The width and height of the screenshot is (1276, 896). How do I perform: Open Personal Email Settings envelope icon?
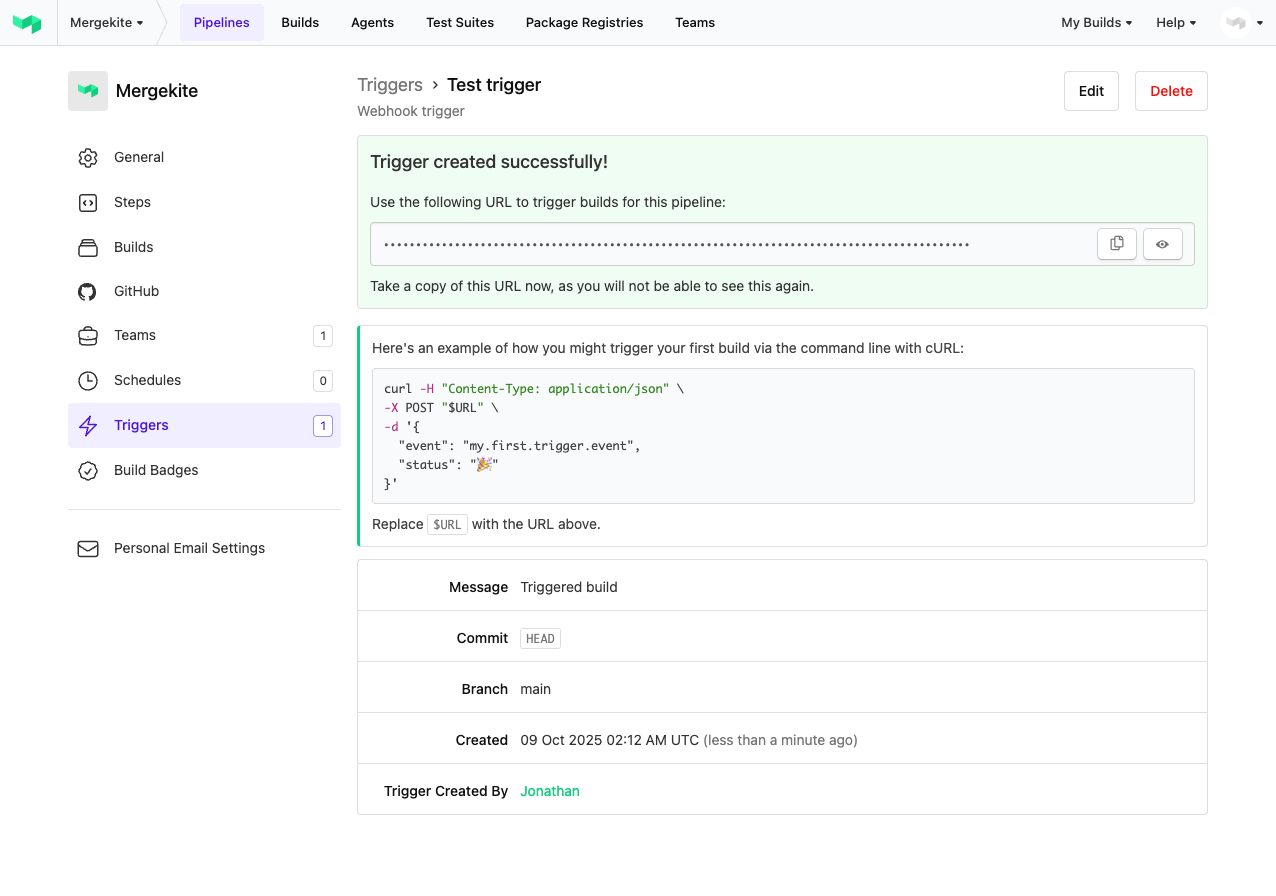point(88,549)
